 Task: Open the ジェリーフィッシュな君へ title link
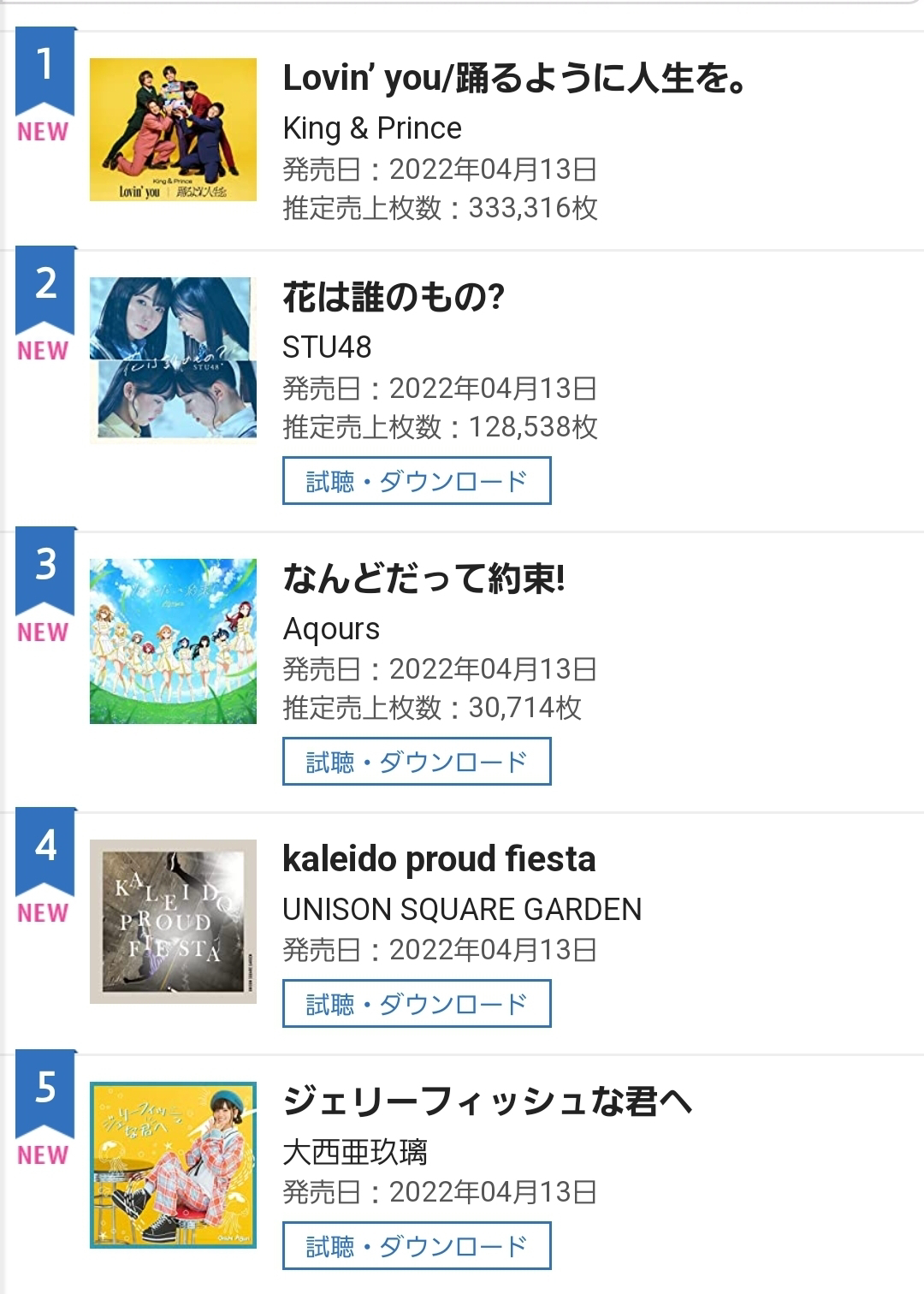[x=488, y=1101]
